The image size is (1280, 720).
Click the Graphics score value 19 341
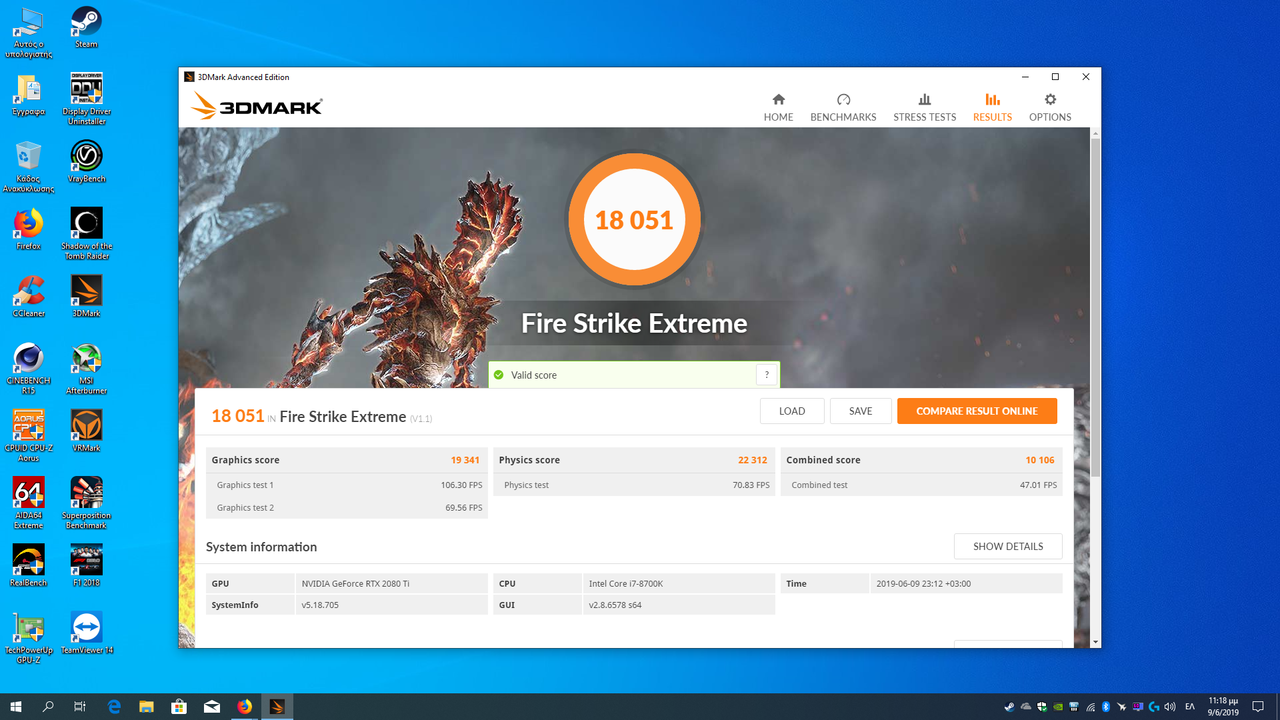click(465, 460)
